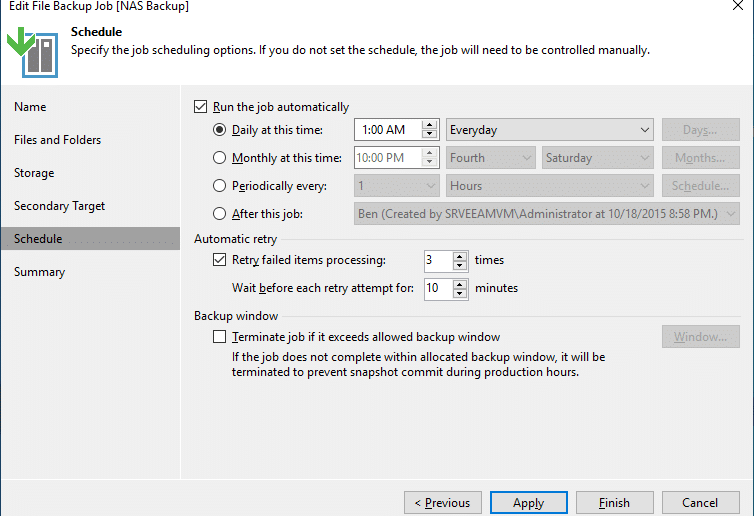Select Periodically every radio button
Viewport: 754px width, 516px height.
[219, 186]
